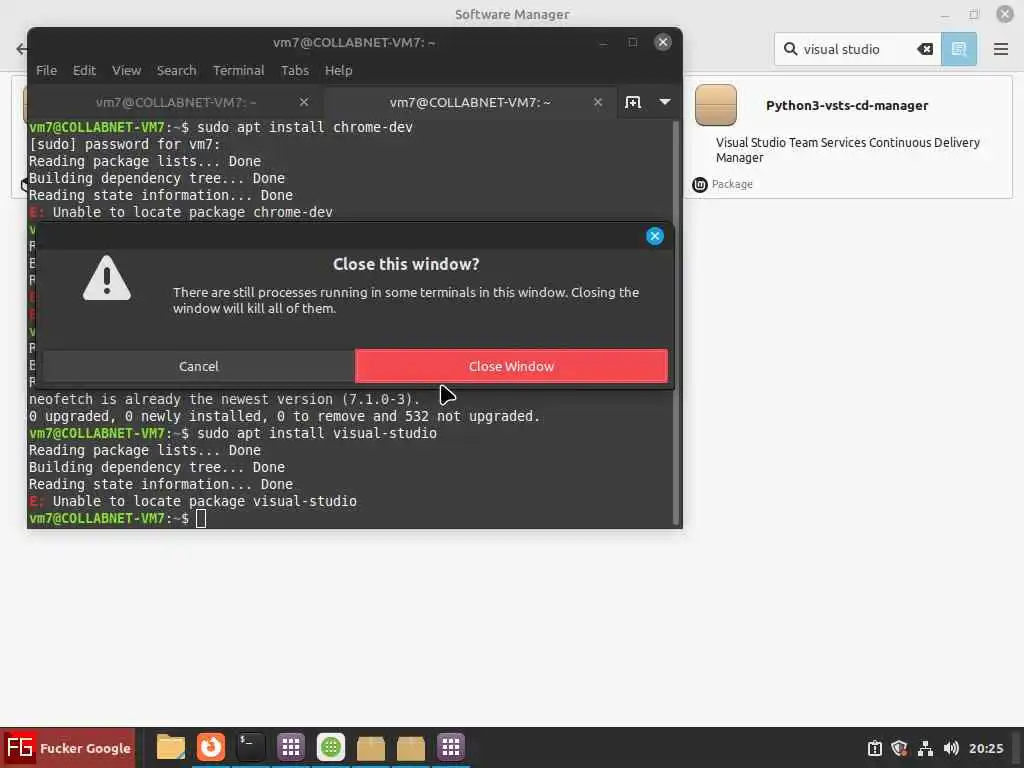This screenshot has height=768, width=1024.
Task: Open the Fucker Google start menu
Action: click(68, 748)
